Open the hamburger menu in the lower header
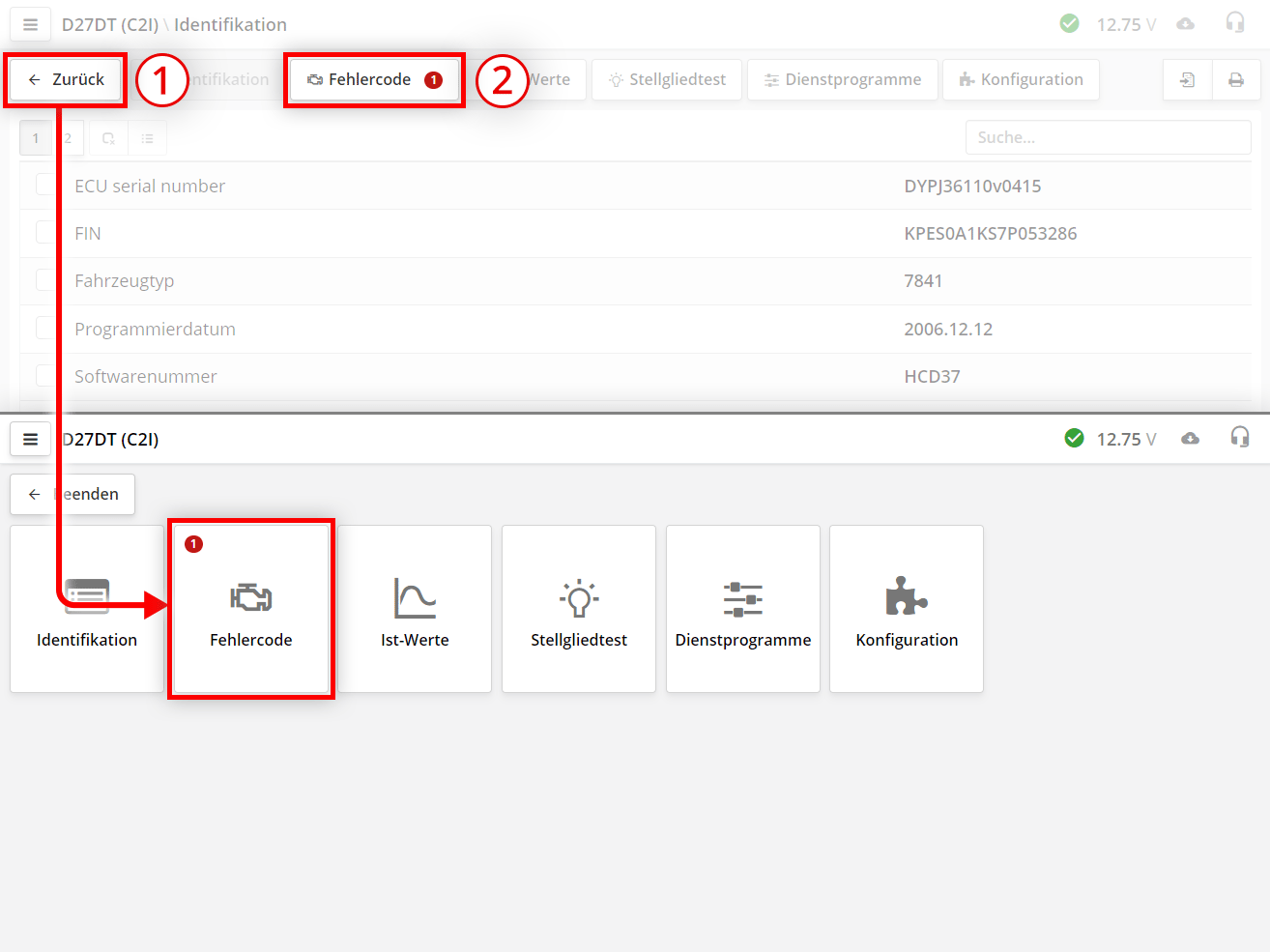This screenshot has width=1270, height=952. coord(30,439)
